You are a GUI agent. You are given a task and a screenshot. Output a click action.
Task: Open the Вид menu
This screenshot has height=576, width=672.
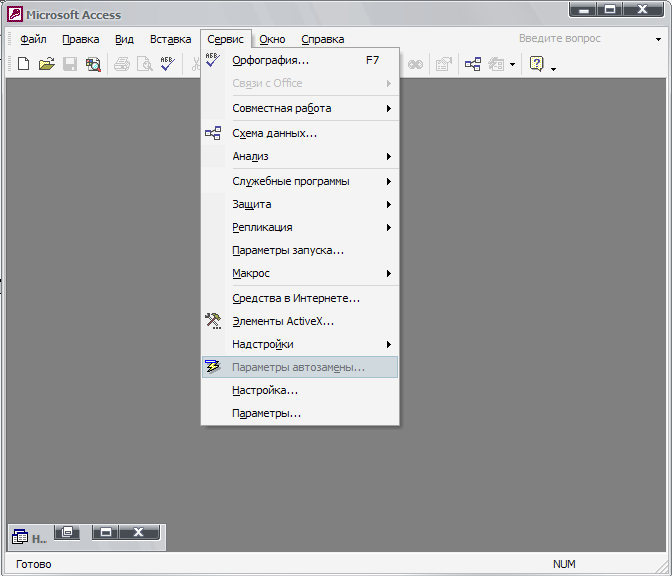(124, 39)
